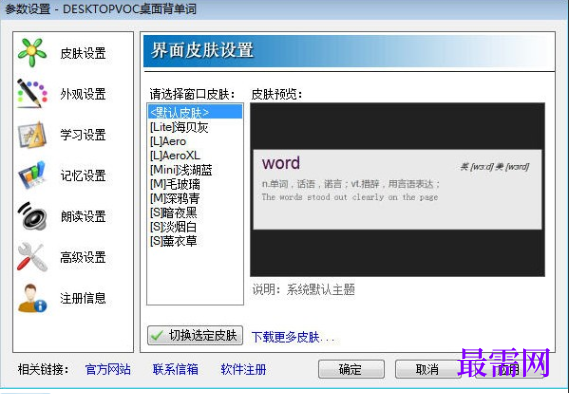Viewport: 569px width, 394px height.
Task: Open 皮肤设置 section
Action: pos(83,53)
